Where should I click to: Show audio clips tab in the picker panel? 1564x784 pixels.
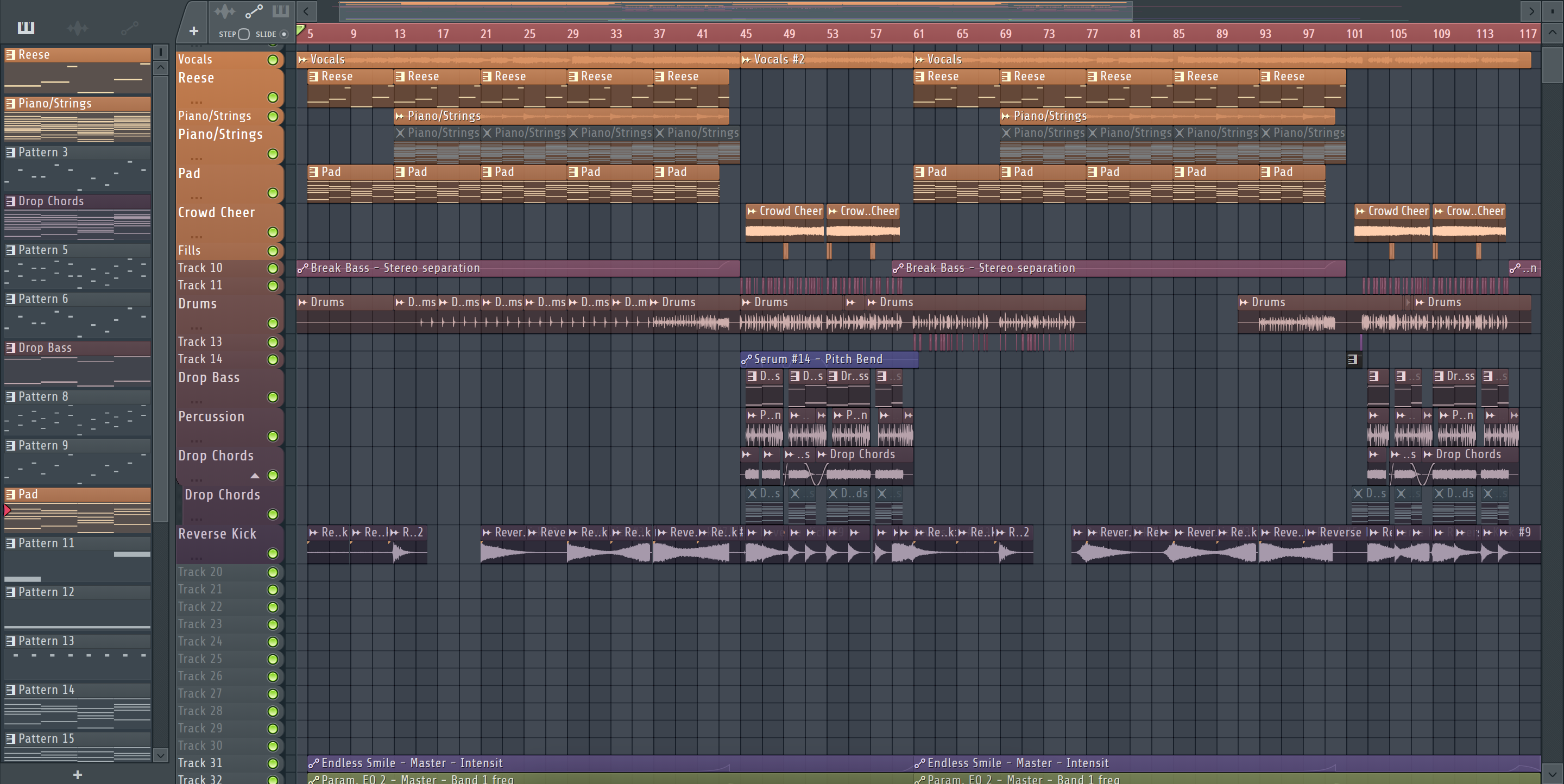click(77, 28)
